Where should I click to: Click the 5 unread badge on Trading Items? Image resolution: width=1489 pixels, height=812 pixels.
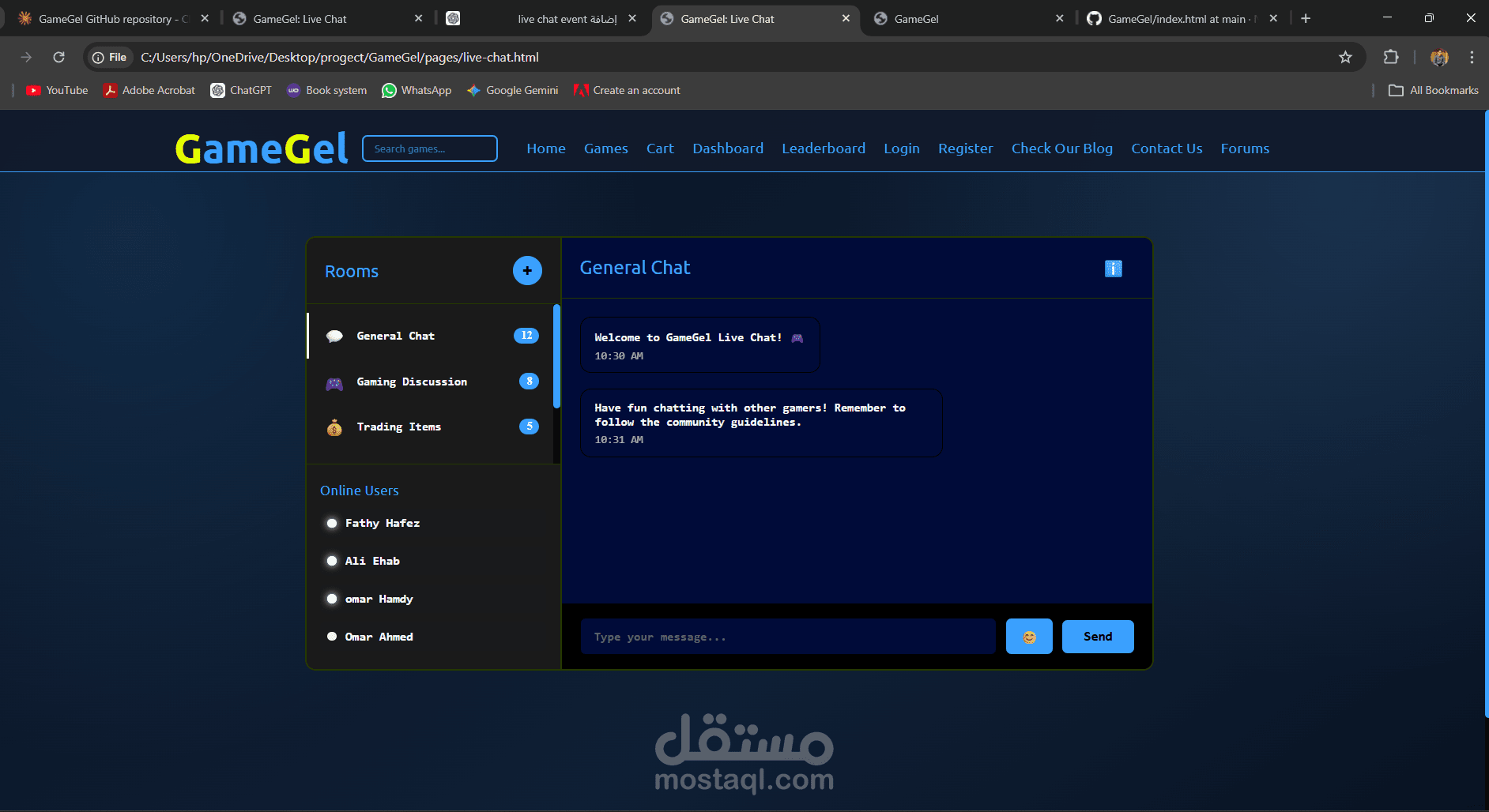pos(530,427)
